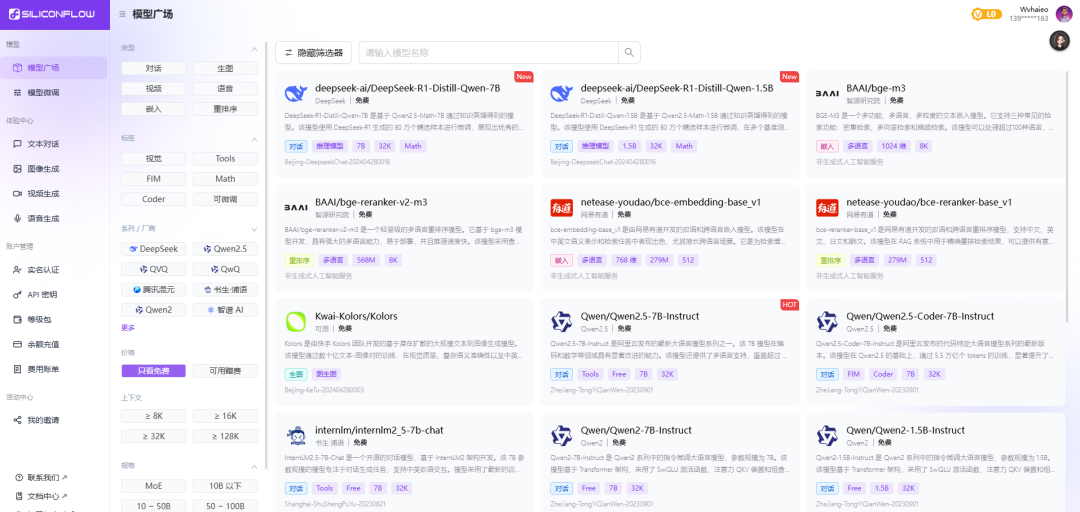Open 费用账单 in the sidebar
This screenshot has height=512, width=1080.
54,369
